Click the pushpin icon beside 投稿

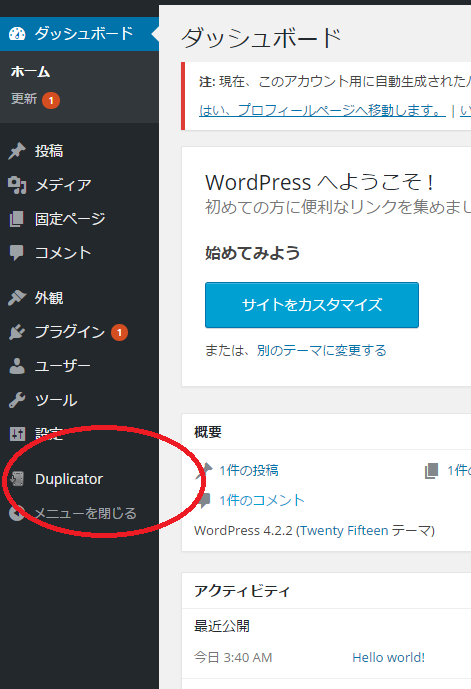17,151
